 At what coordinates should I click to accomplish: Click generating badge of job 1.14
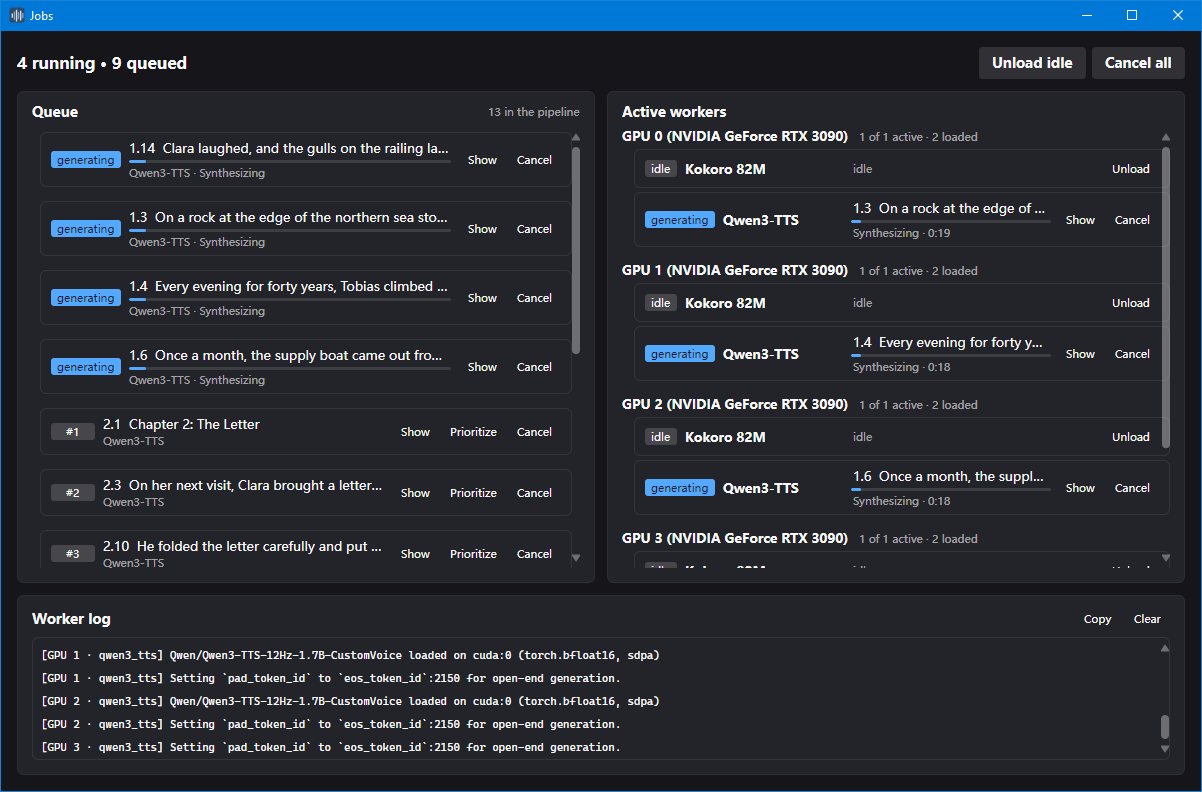click(86, 160)
